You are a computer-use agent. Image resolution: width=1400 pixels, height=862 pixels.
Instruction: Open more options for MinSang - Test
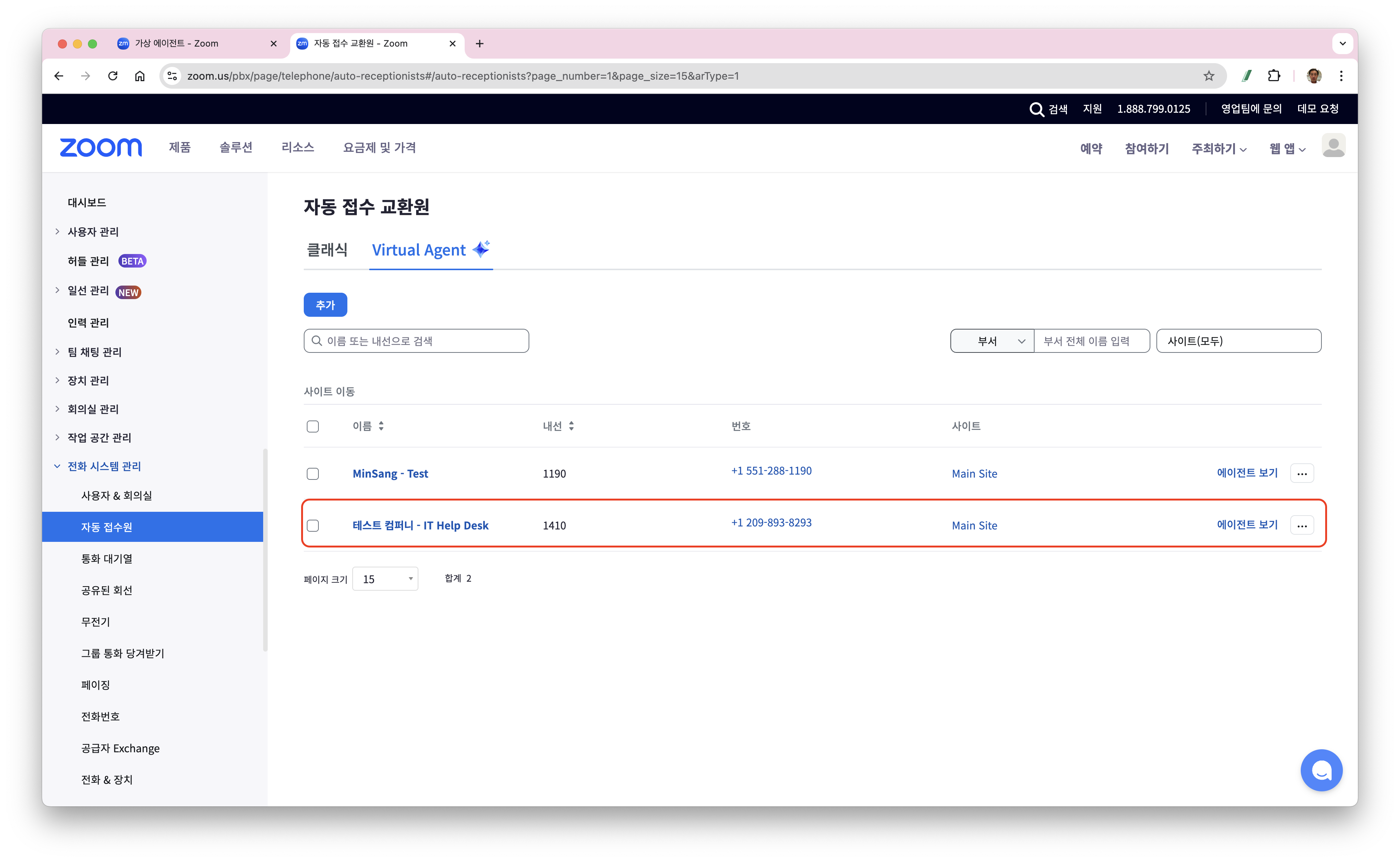click(1302, 473)
